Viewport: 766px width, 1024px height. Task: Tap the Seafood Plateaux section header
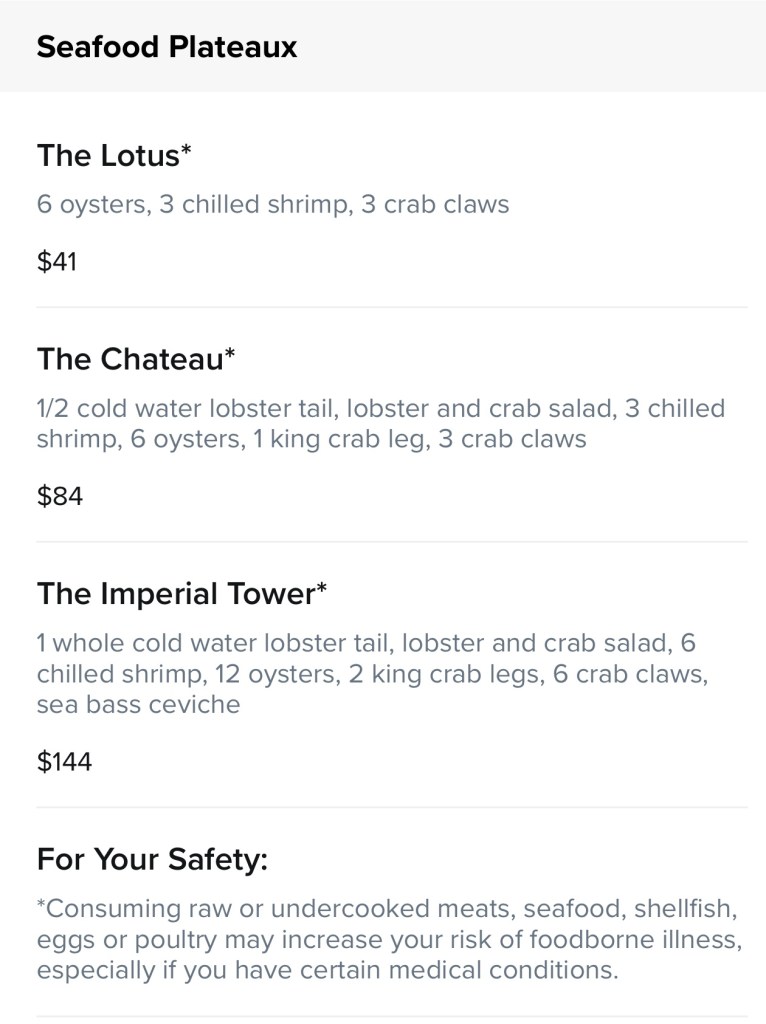167,47
